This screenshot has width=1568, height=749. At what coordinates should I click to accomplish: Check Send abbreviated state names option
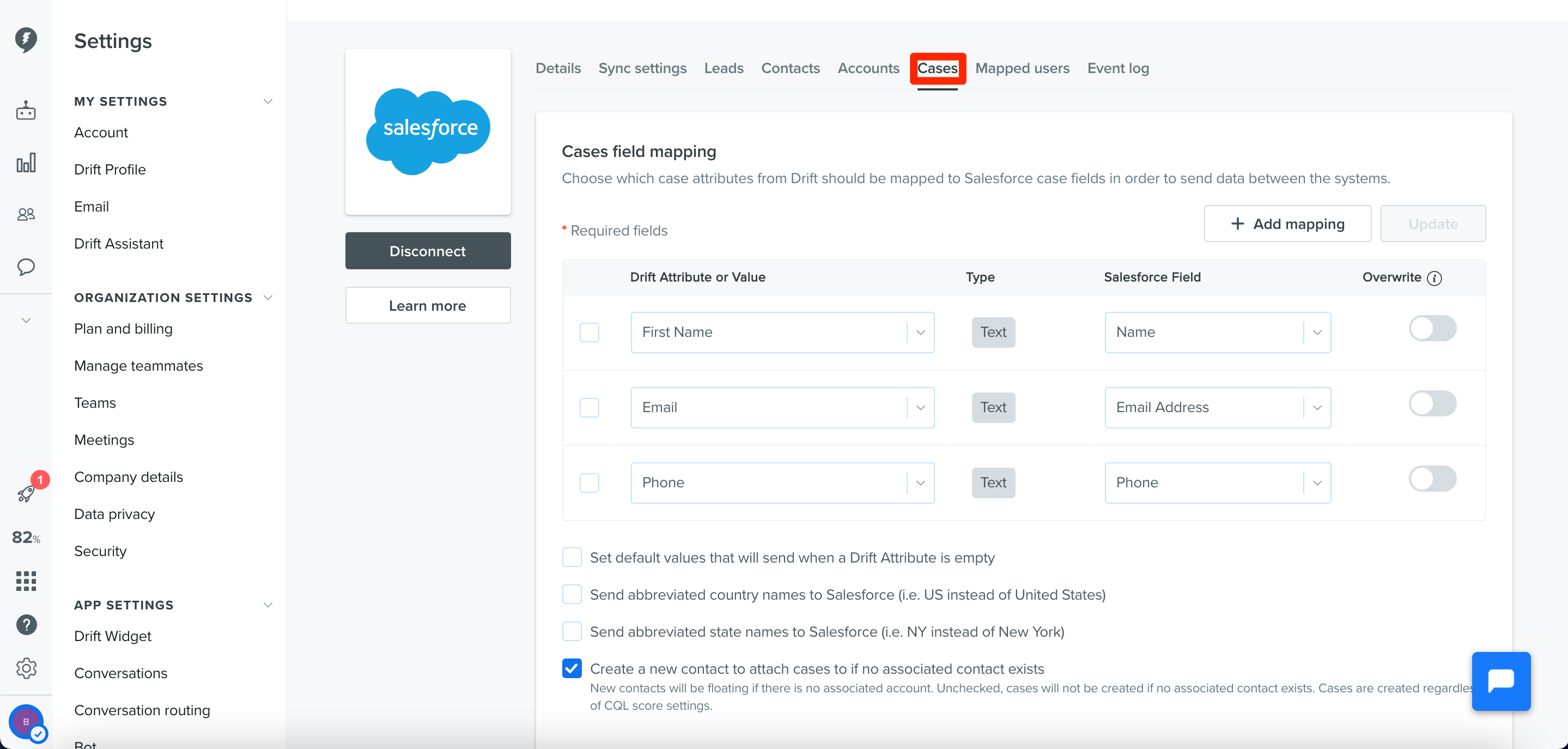coord(572,631)
